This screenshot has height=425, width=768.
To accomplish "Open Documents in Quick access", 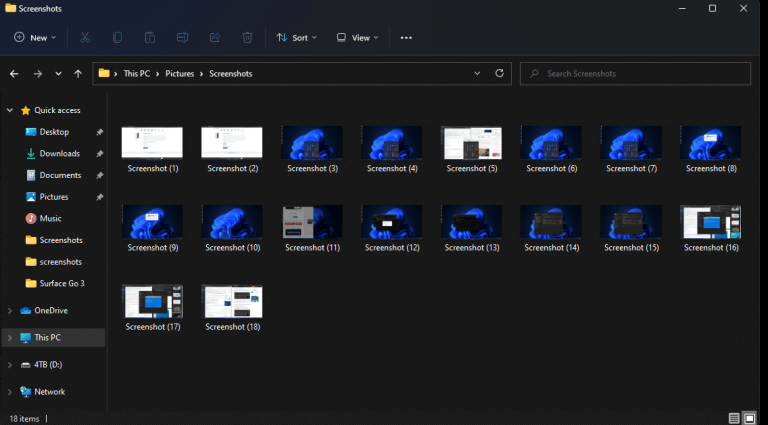I will tap(60, 175).
